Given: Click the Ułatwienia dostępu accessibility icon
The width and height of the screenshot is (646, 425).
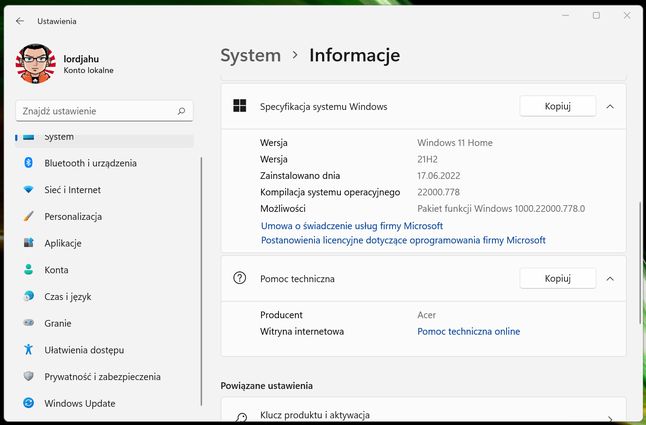Looking at the screenshot, I should pos(28,350).
